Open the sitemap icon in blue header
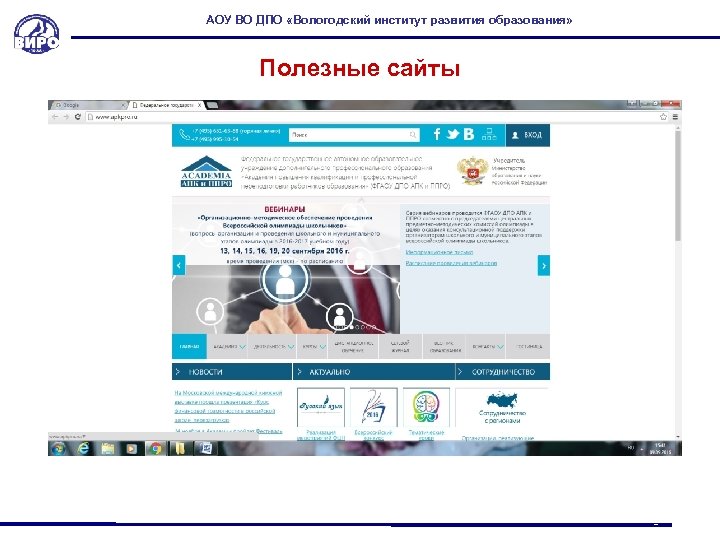 coord(489,134)
